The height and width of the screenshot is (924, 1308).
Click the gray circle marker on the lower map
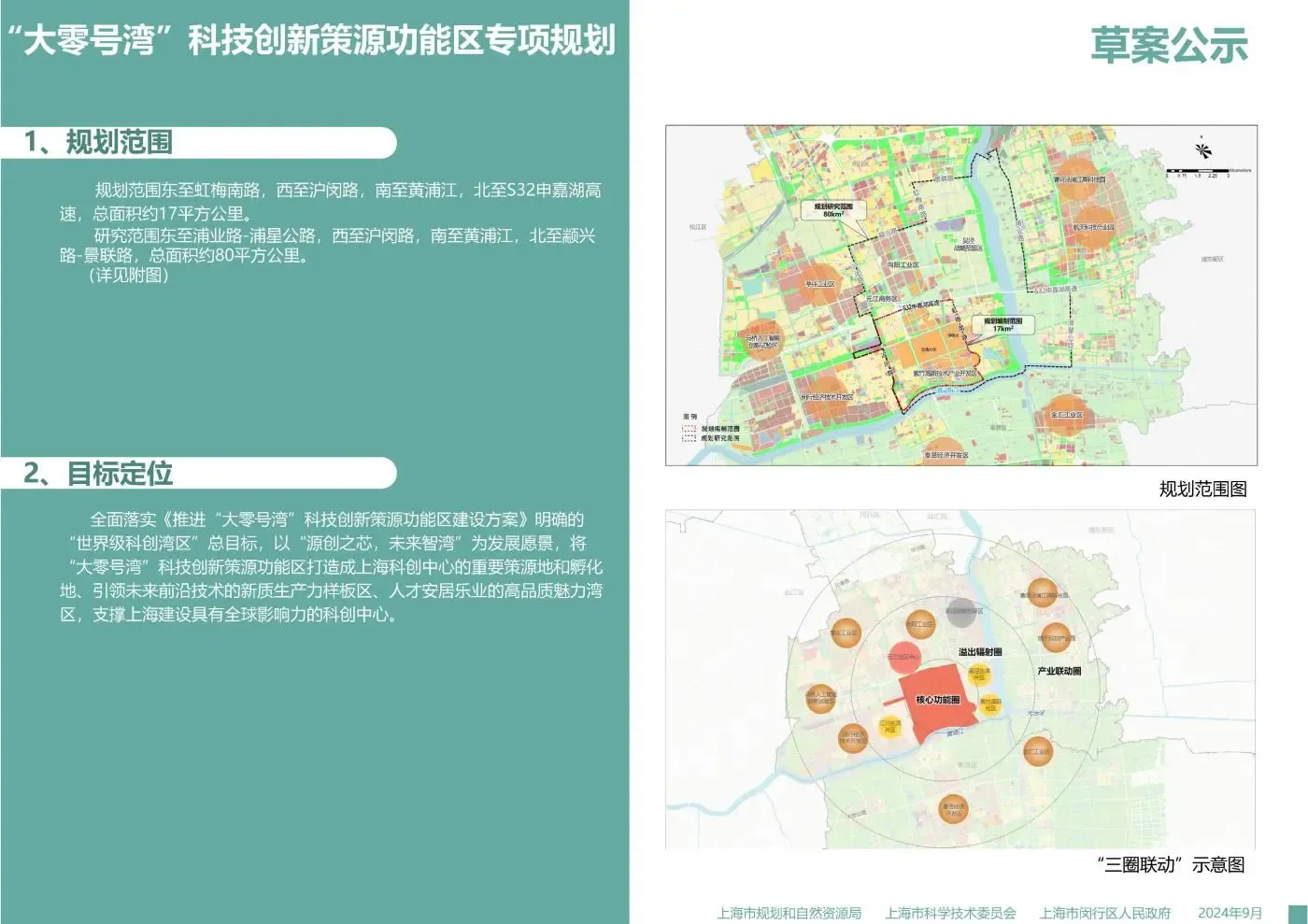click(963, 612)
